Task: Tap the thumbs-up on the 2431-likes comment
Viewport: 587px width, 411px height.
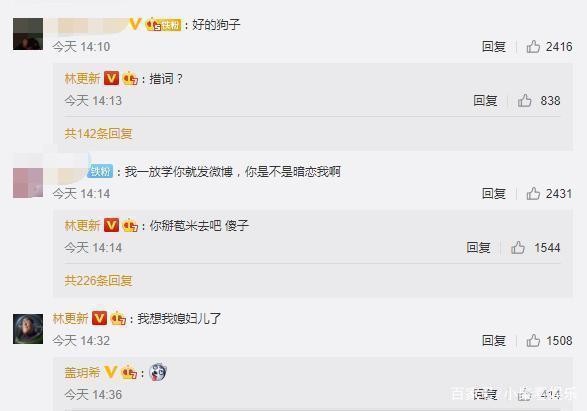Action: pyautogui.click(x=533, y=194)
